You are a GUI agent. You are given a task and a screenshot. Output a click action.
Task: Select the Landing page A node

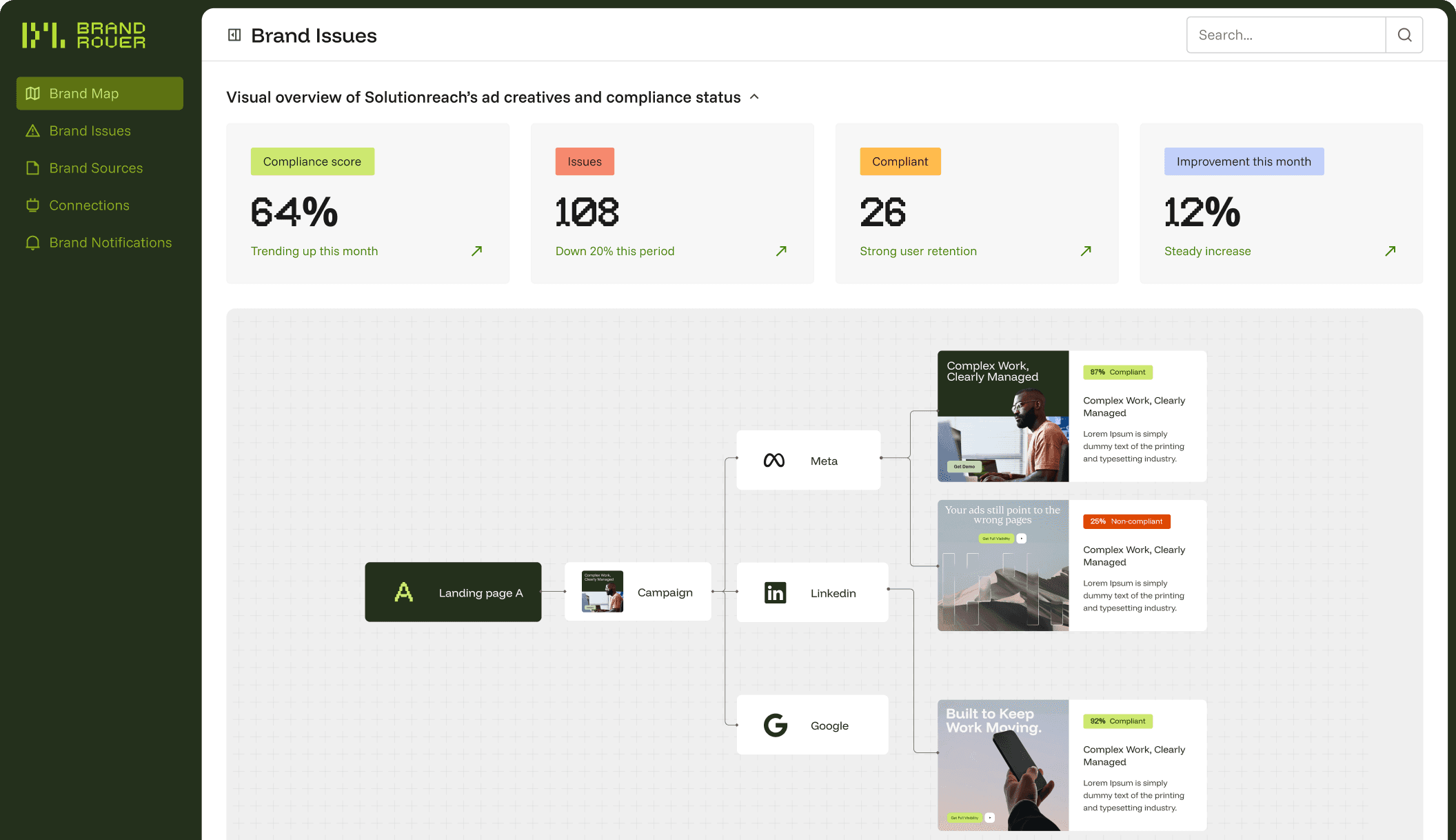pos(453,592)
